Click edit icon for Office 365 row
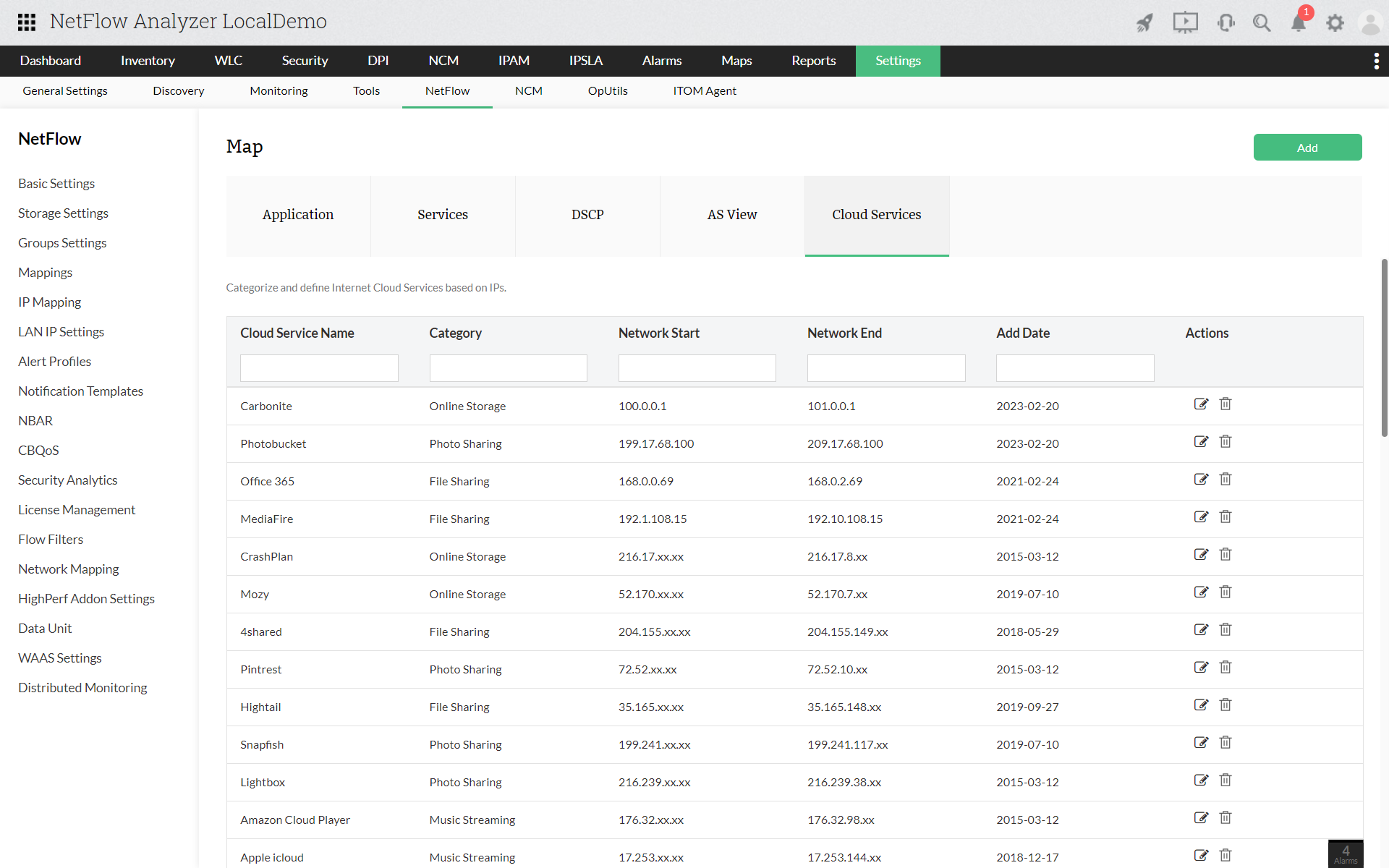1389x868 pixels. pyautogui.click(x=1201, y=480)
